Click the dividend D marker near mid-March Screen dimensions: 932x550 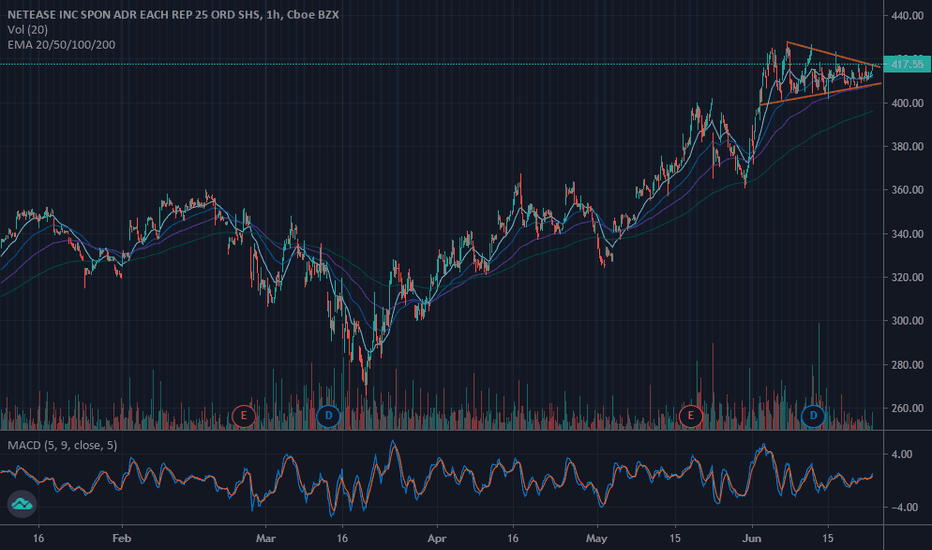click(328, 416)
